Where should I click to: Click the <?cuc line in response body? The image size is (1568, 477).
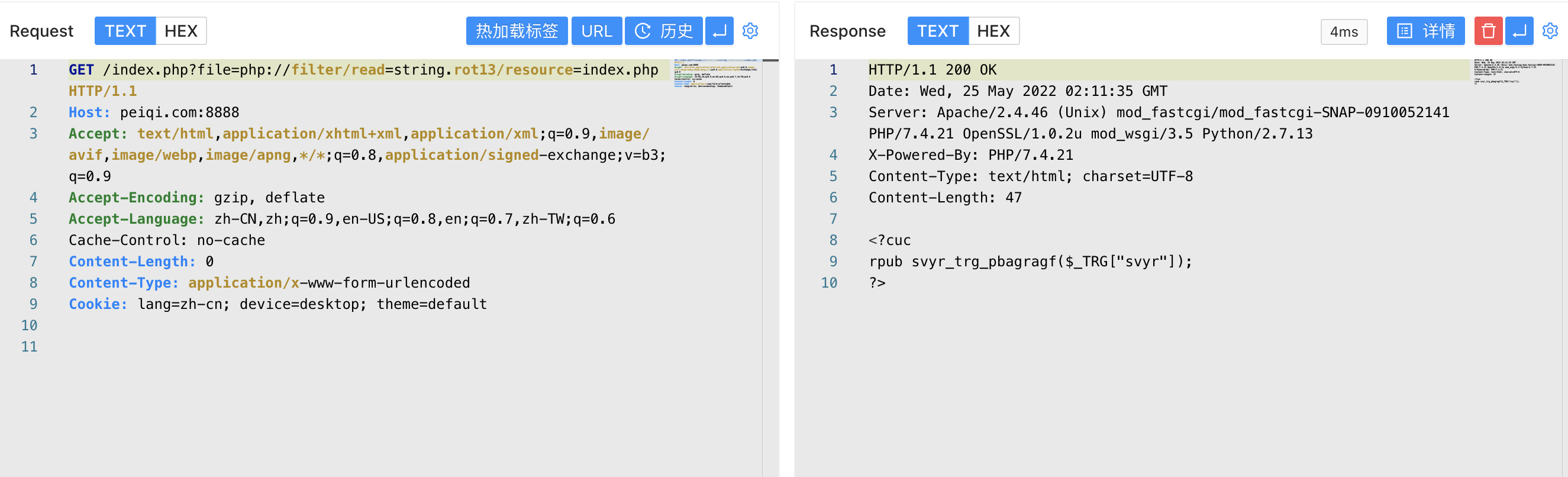(x=889, y=241)
